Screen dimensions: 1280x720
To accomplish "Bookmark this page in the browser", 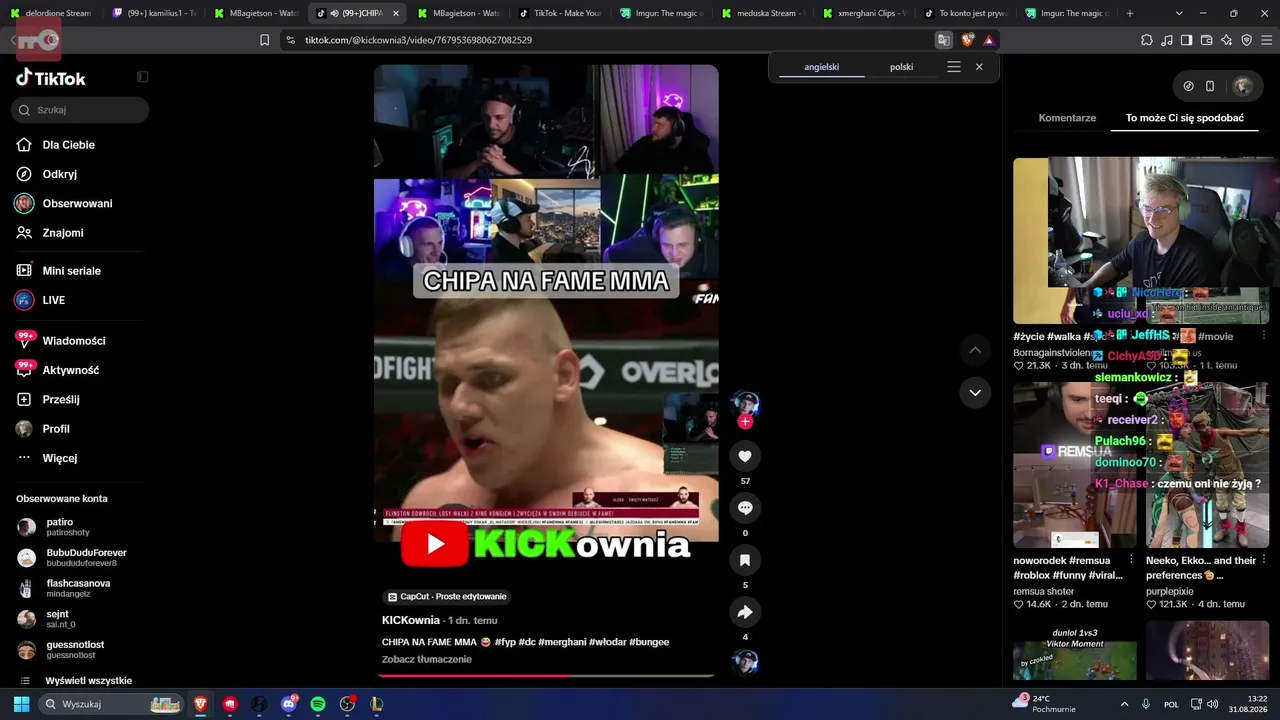I will 264,40.
